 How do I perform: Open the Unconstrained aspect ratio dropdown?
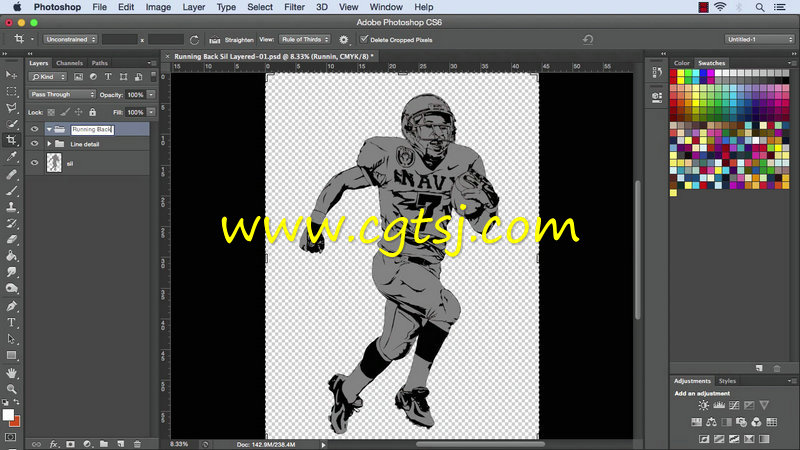pyautogui.click(x=70, y=39)
